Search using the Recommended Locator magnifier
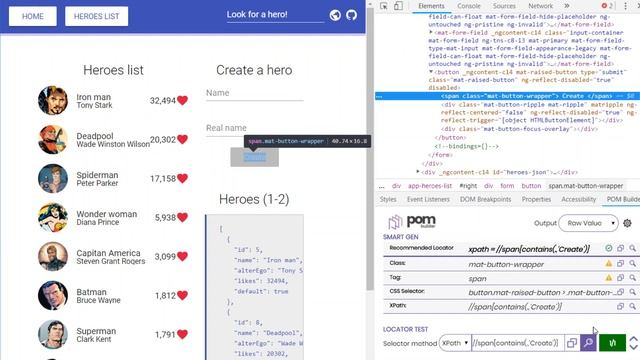Image resolution: width=640 pixels, height=360 pixels. [632, 248]
